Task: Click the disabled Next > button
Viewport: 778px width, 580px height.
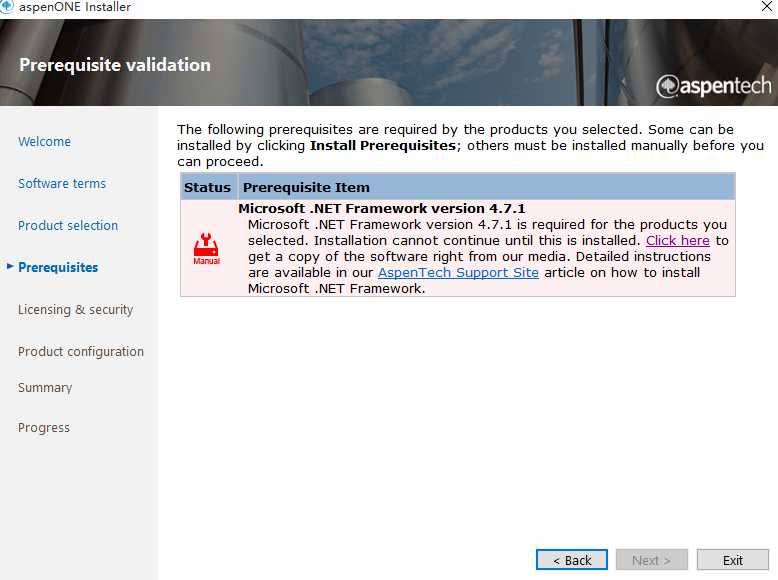Action: pos(651,560)
